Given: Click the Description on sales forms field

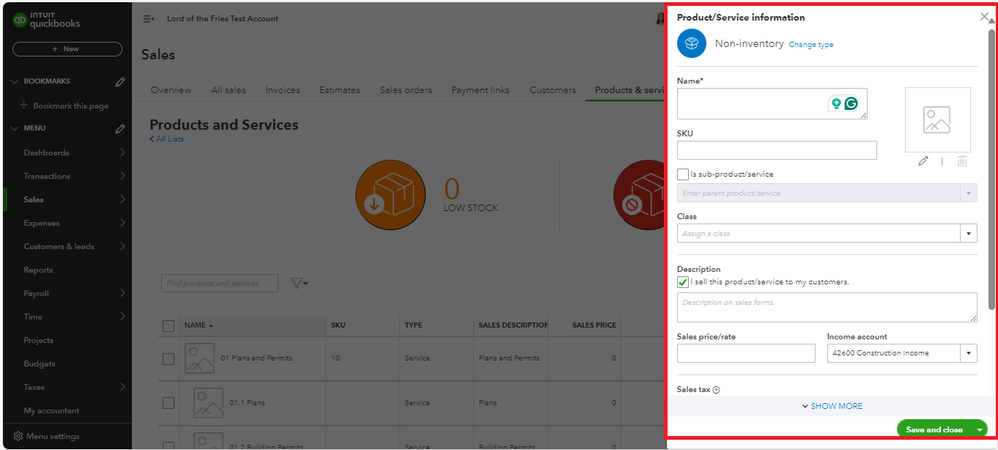Looking at the screenshot, I should 827,307.
